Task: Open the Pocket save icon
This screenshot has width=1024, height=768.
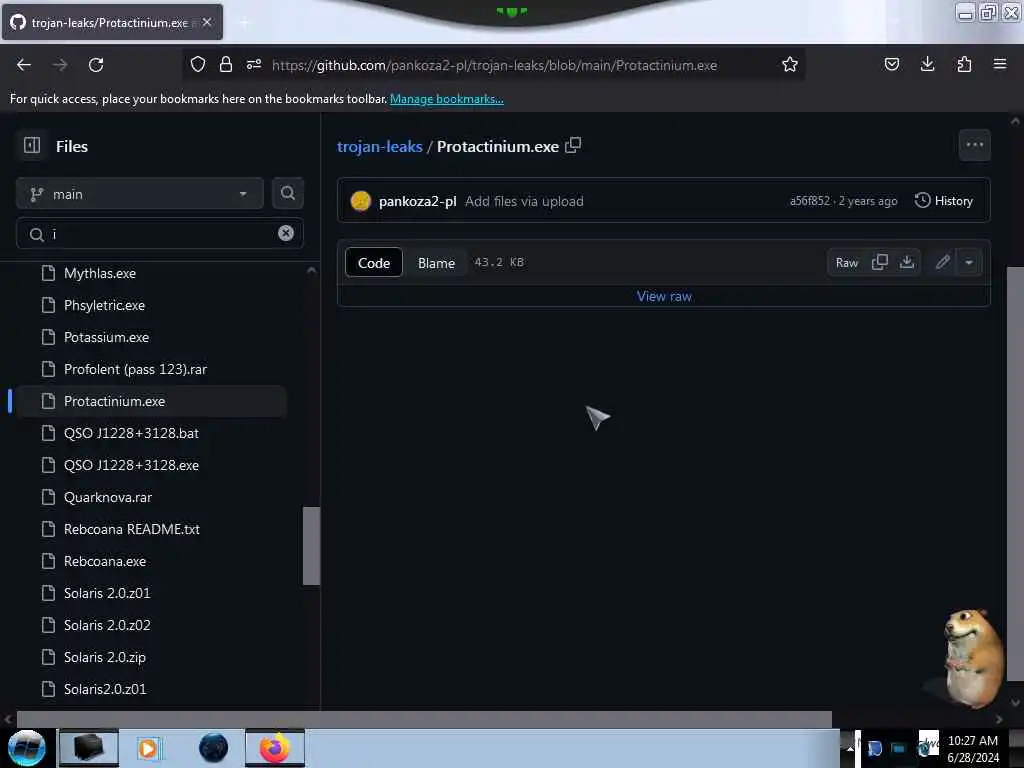Action: (891, 64)
